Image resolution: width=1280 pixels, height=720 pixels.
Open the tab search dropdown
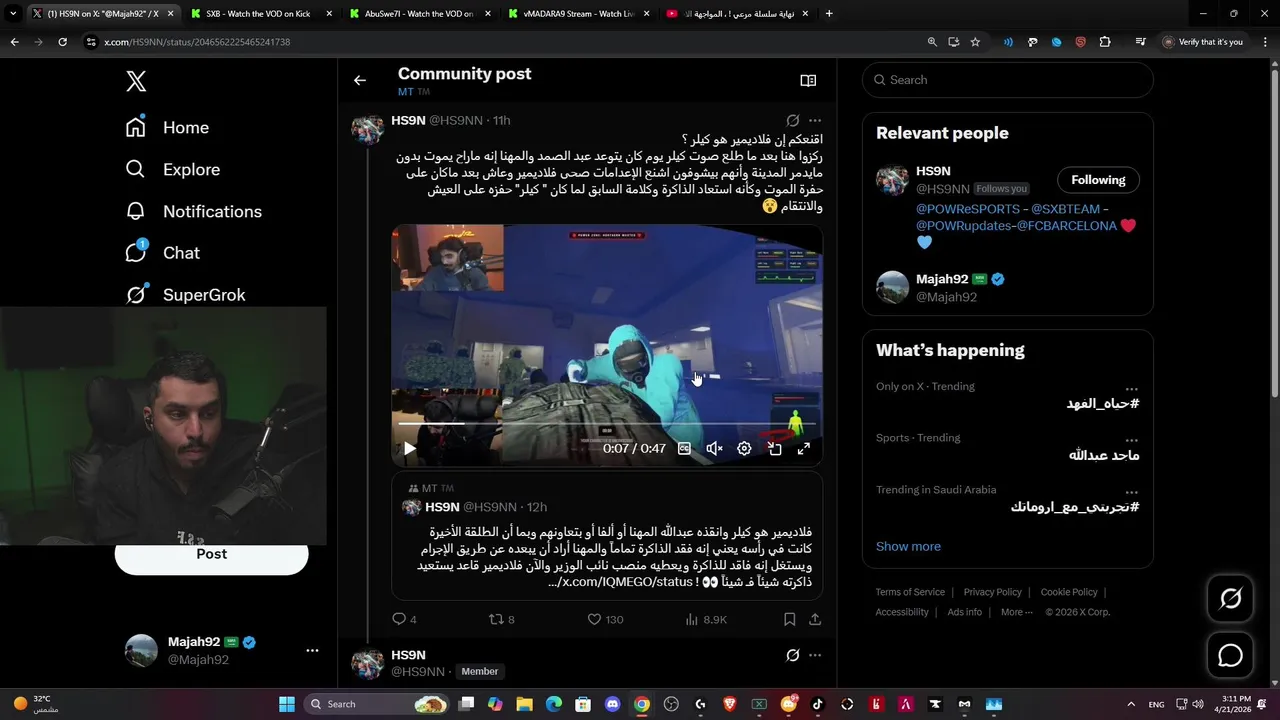point(13,14)
